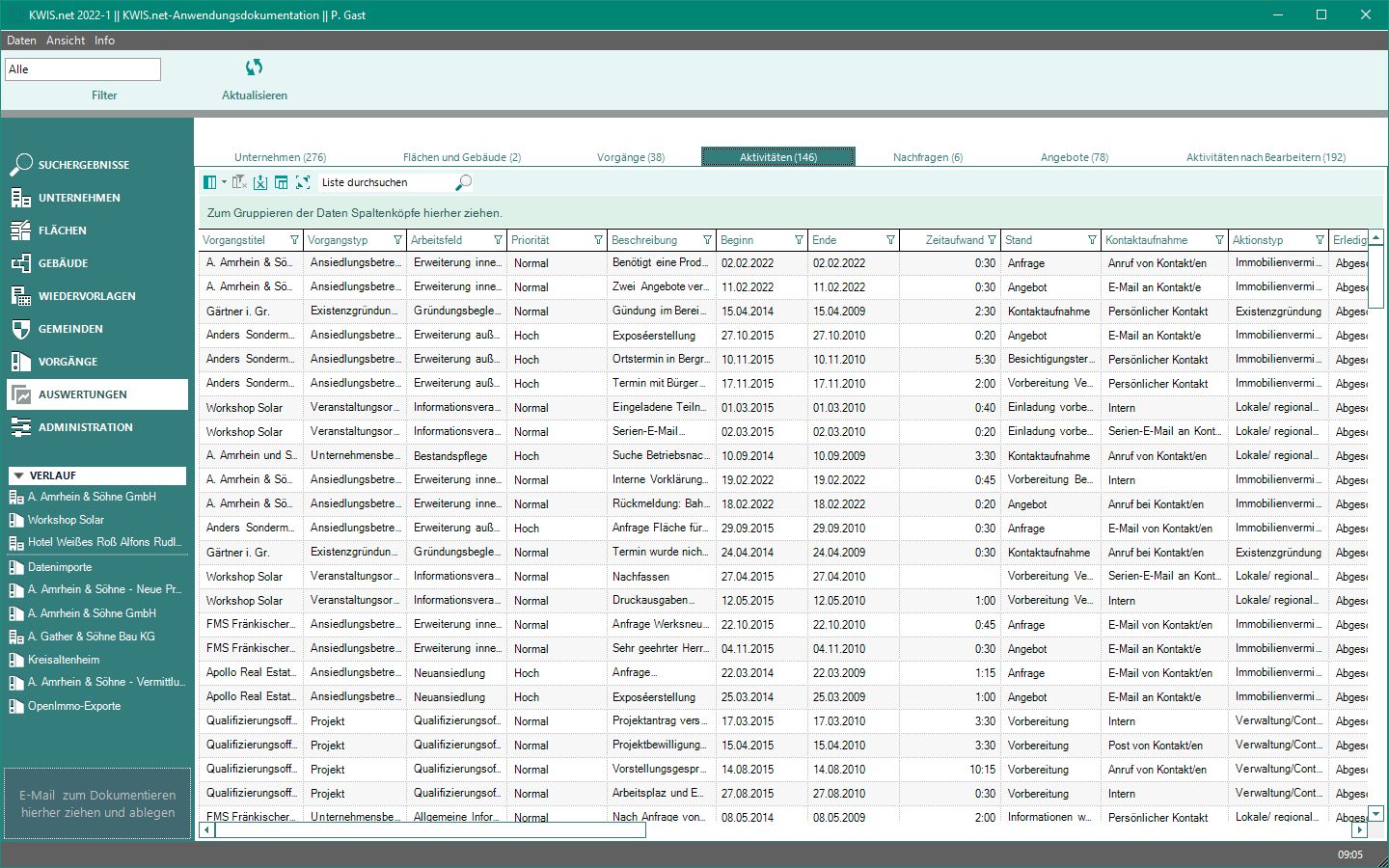Sort by Vorgangstitel column header
Viewport: 1389px width, 868px height.
point(234,240)
